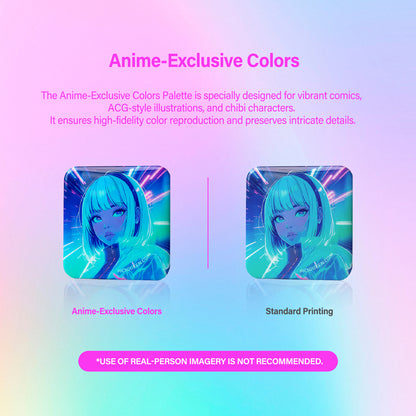Click the vertical pink divider between the badges
416x416 pixels.
tap(208, 223)
